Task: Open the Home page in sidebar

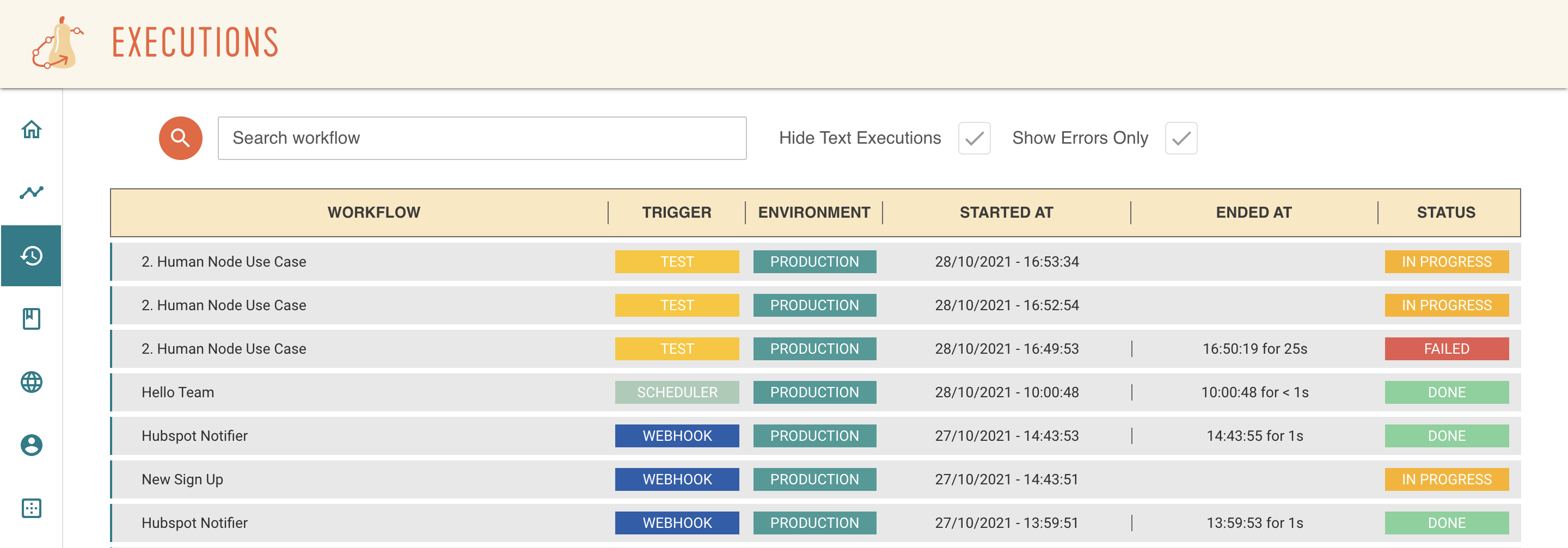Action: (x=32, y=129)
